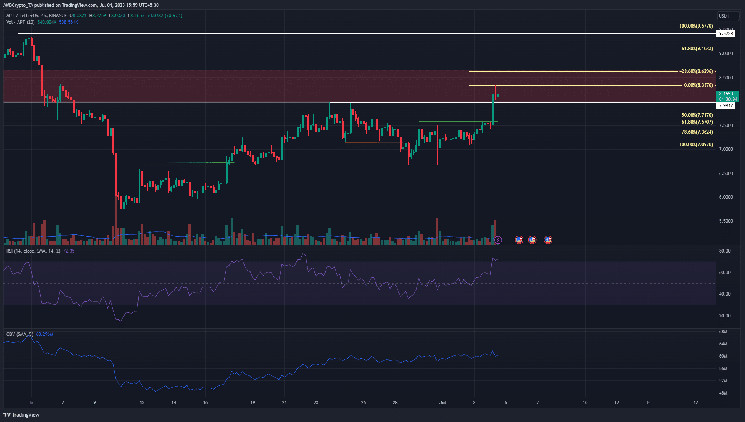
Task: Click the 78.60% Fibonacci level label
Action: tap(696, 131)
